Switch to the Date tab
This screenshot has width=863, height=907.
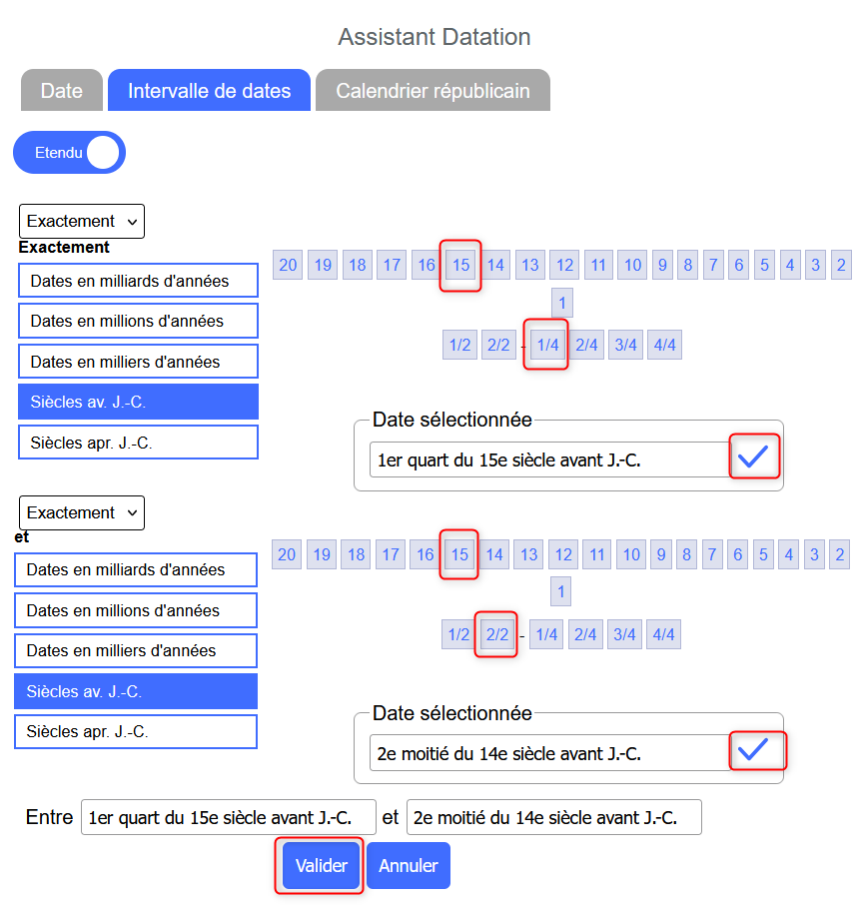(x=62, y=91)
